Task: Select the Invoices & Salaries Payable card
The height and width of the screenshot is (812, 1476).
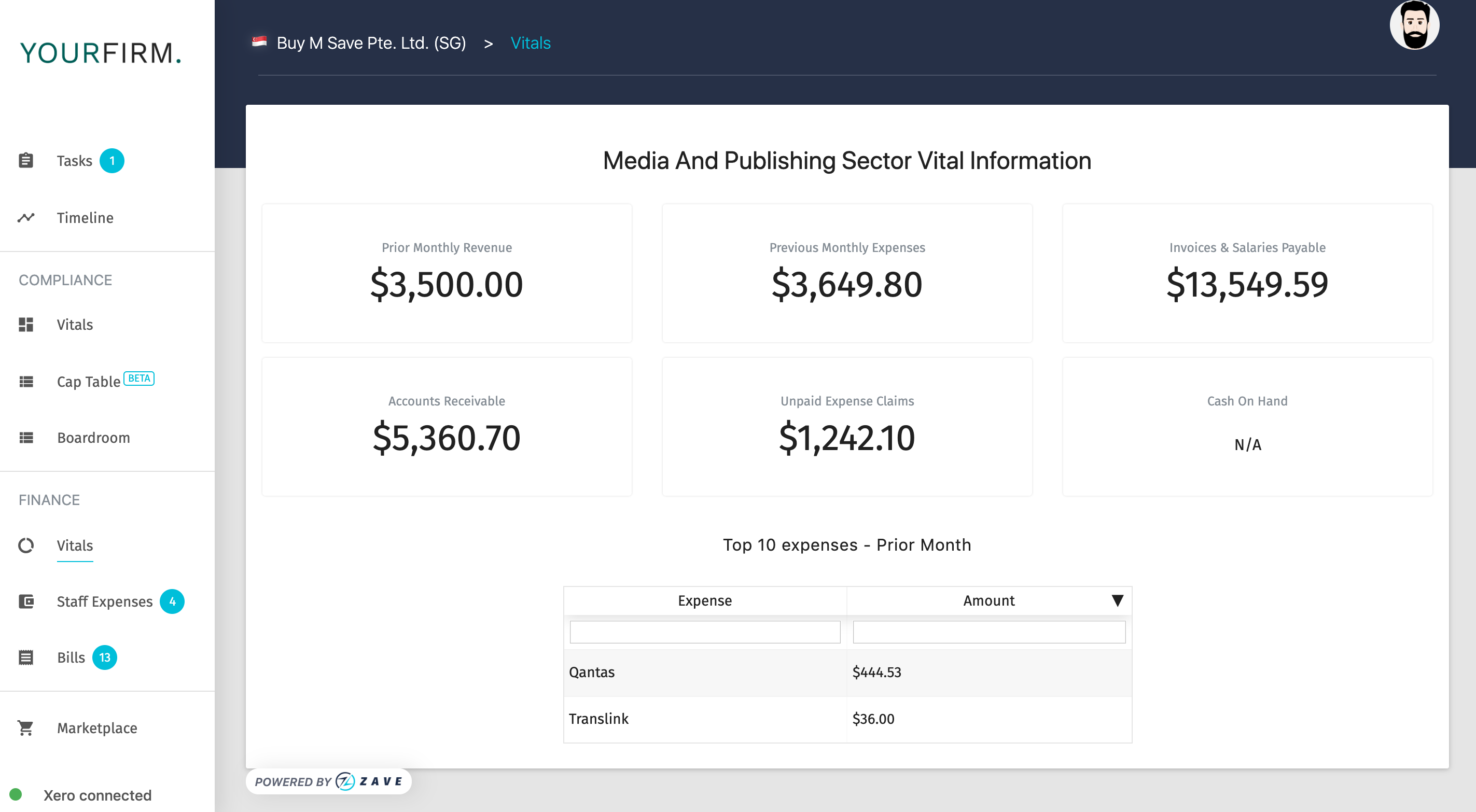Action: (1247, 273)
